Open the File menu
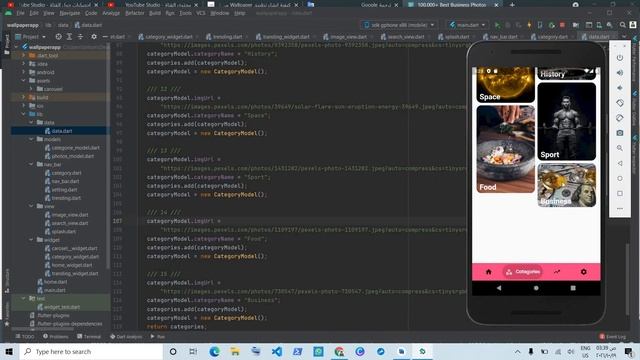The height and width of the screenshot is (360, 640). [x=20, y=13]
